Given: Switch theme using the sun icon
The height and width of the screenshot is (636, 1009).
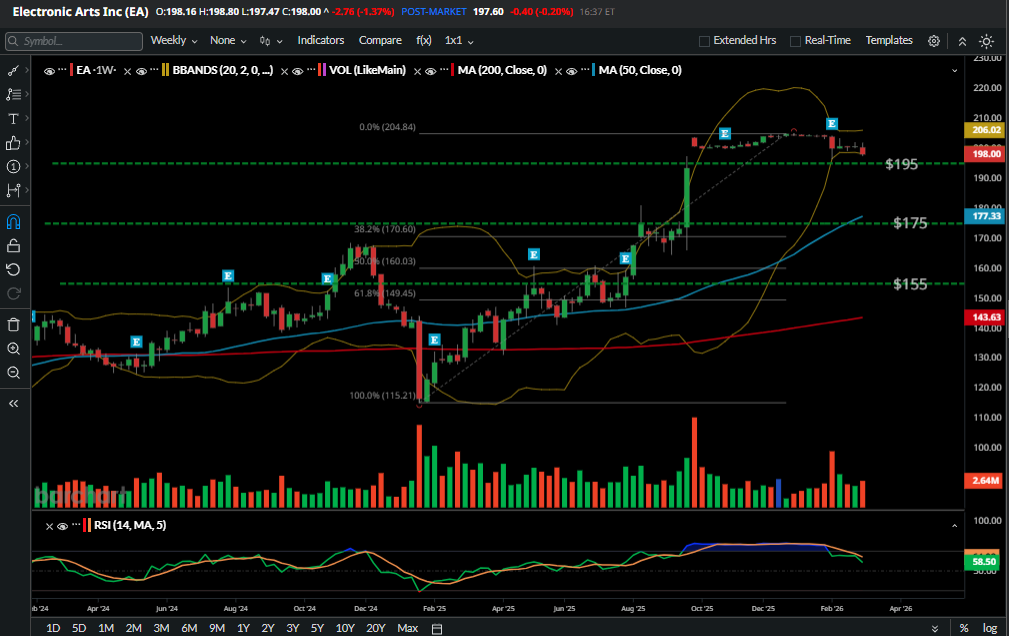Looking at the screenshot, I should click(x=986, y=41).
